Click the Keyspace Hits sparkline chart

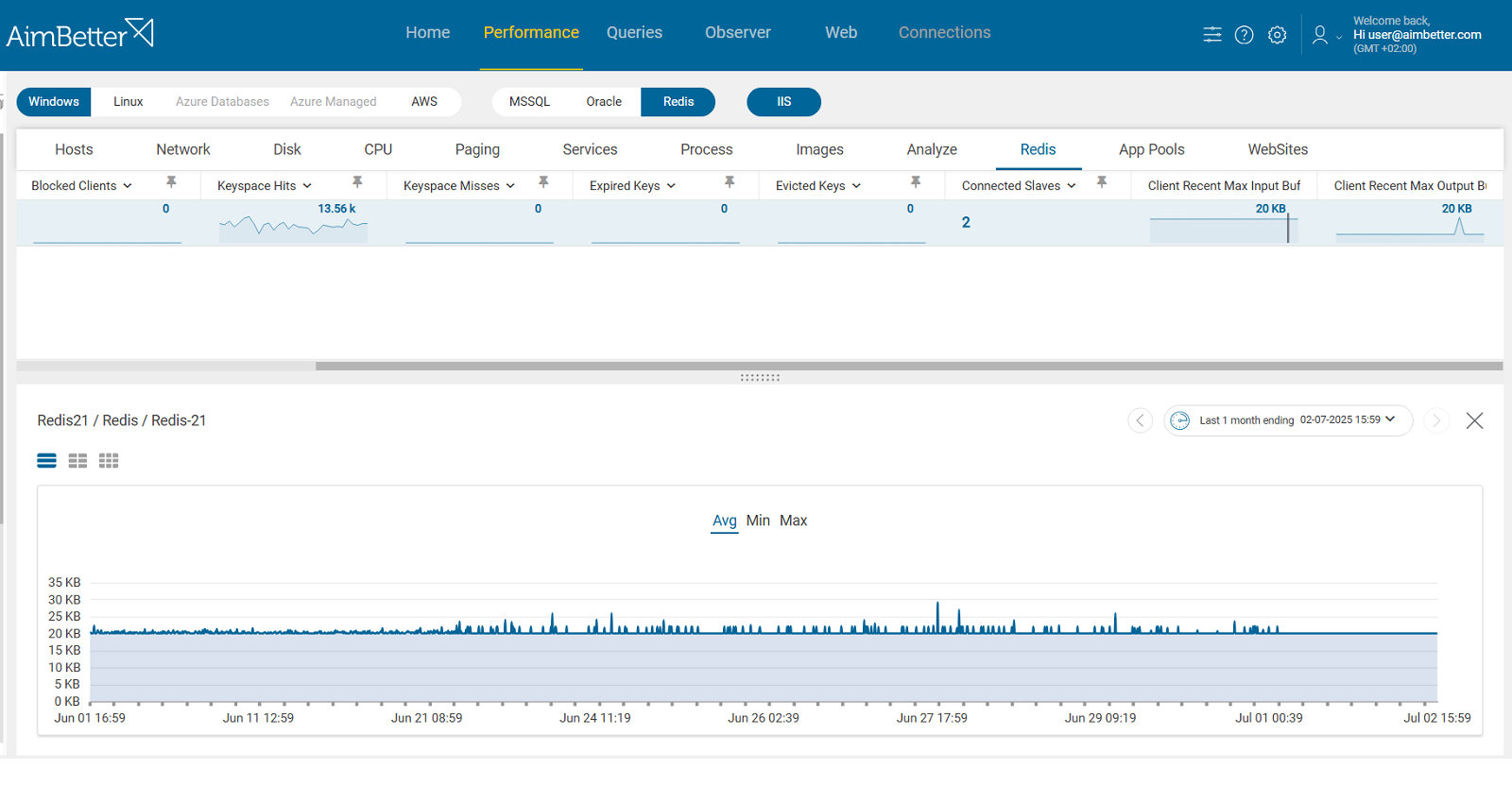tap(293, 228)
